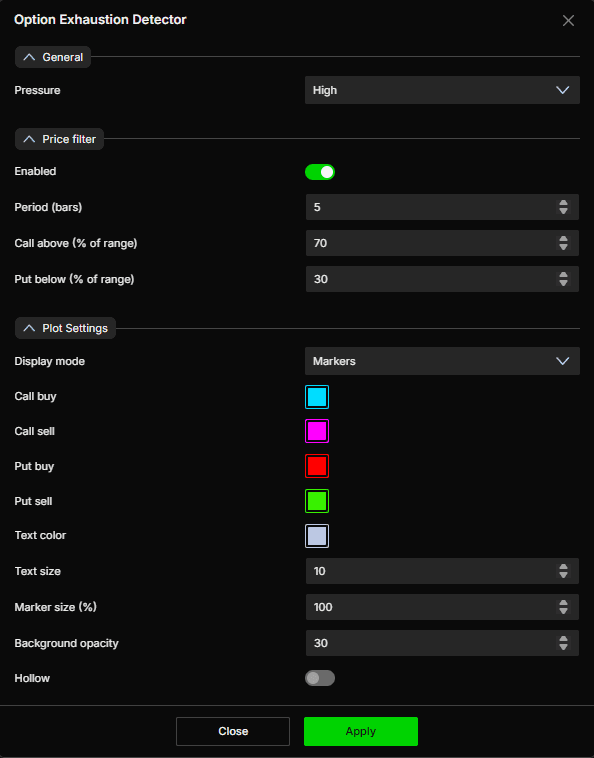This screenshot has width=594, height=758.
Task: Increase Put below value using stepper
Action: click(x=564, y=275)
